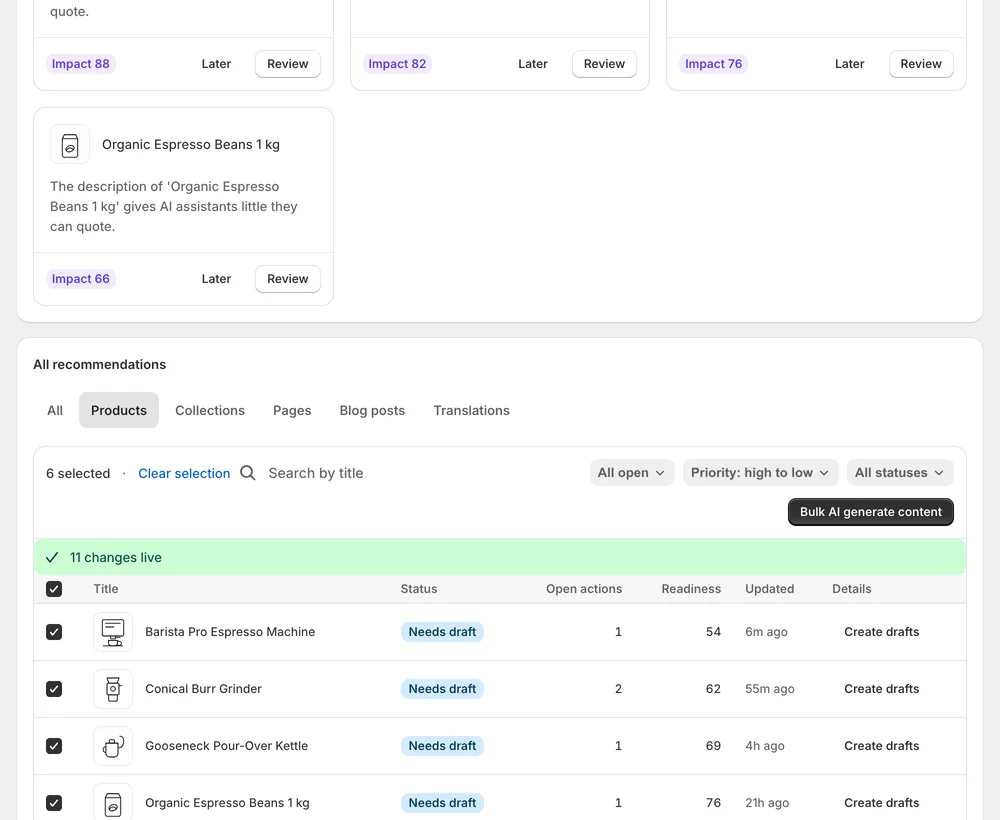Viewport: 1000px width, 820px height.
Task: Uncheck Gooseneck Pour-Over Kettle row
Action: 54,745
